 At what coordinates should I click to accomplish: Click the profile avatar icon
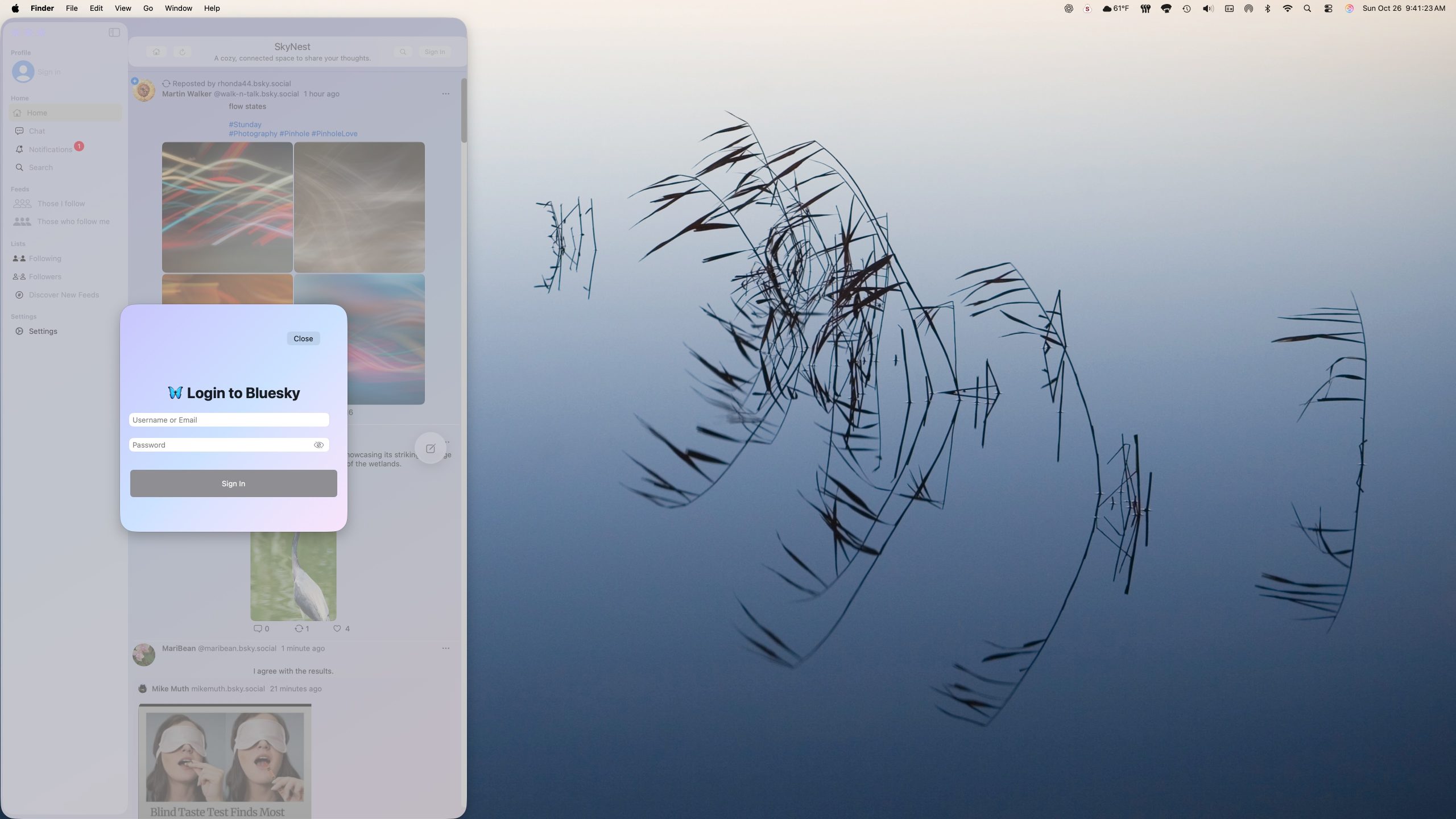[x=23, y=72]
